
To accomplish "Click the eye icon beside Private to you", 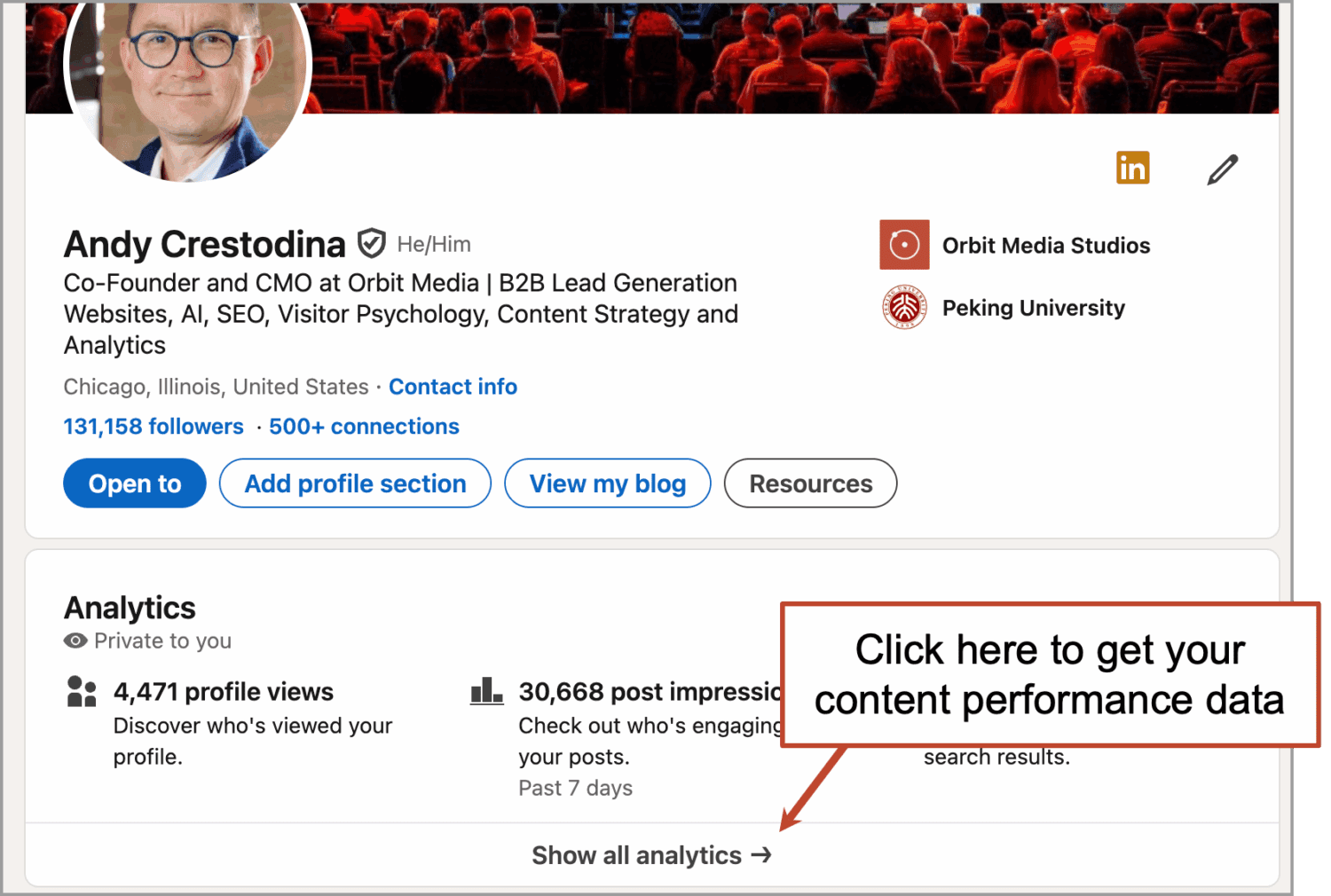I will tap(75, 641).
